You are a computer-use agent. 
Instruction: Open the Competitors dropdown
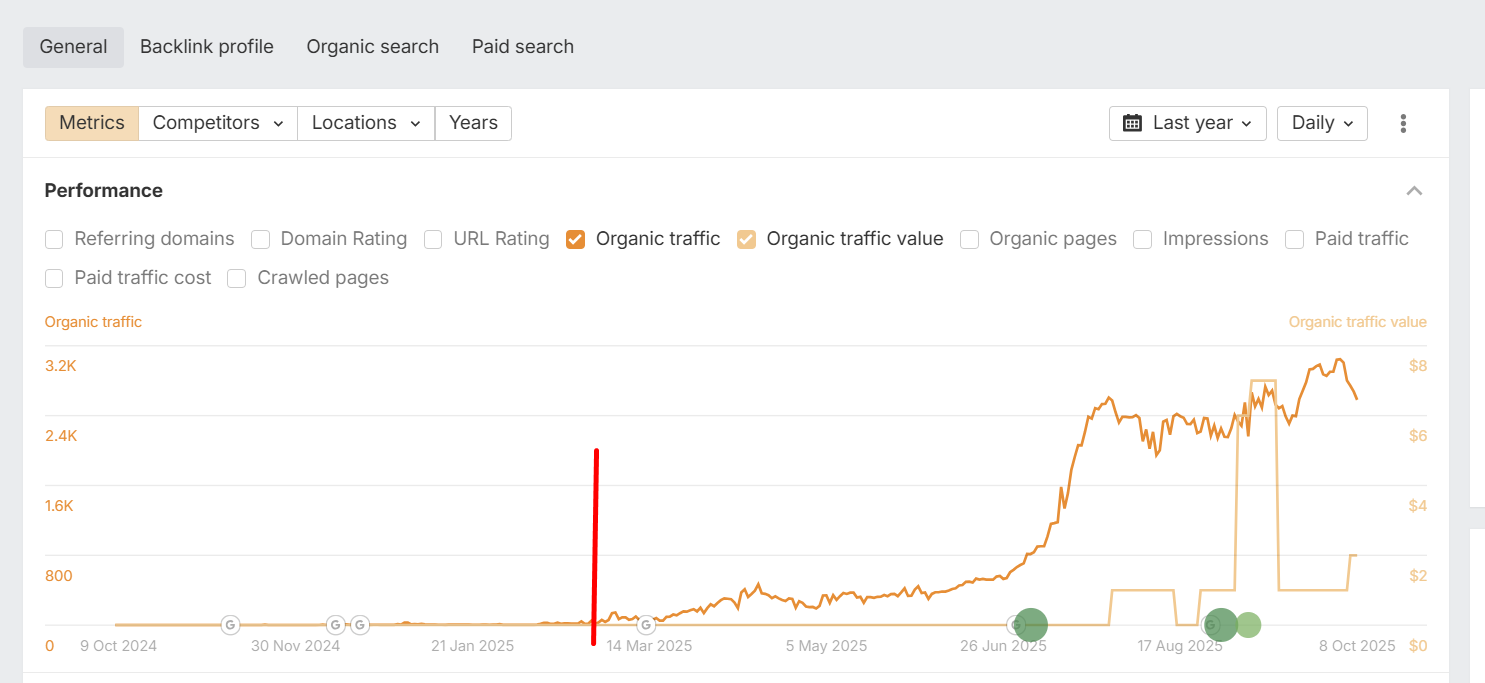pyautogui.click(x=218, y=123)
